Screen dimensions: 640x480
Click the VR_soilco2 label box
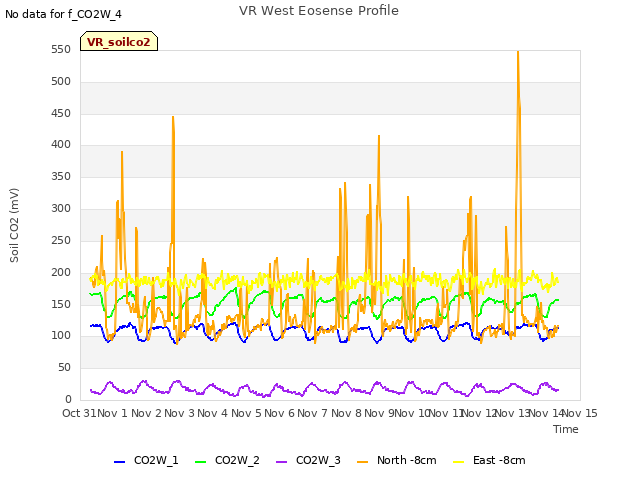click(x=119, y=41)
